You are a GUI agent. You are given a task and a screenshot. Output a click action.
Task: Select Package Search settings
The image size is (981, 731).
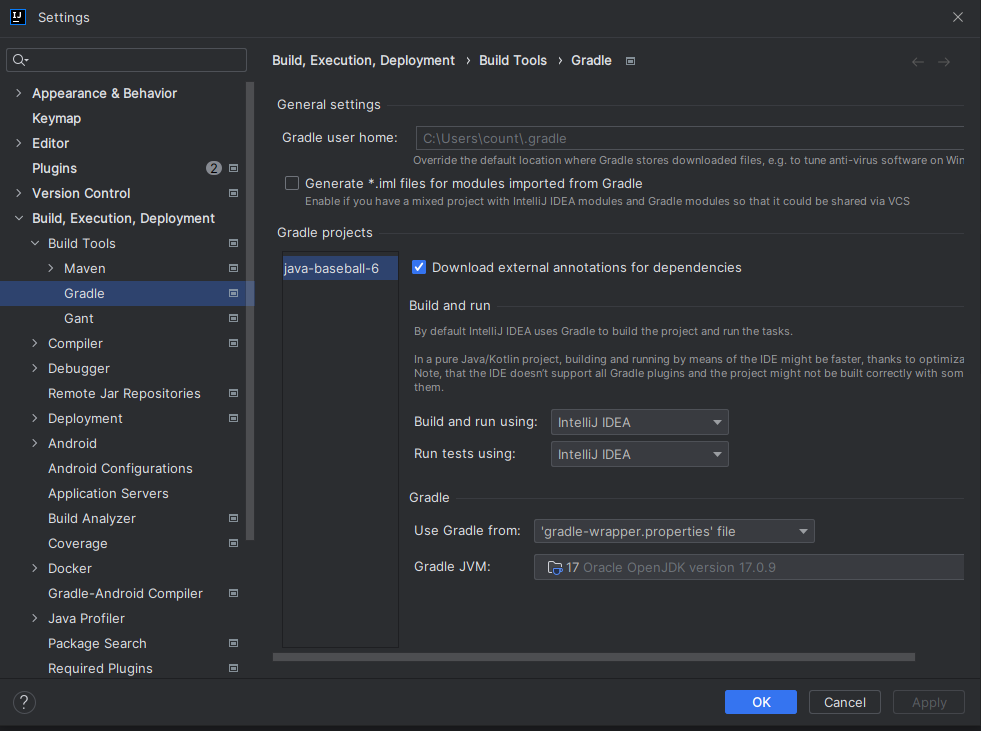97,643
